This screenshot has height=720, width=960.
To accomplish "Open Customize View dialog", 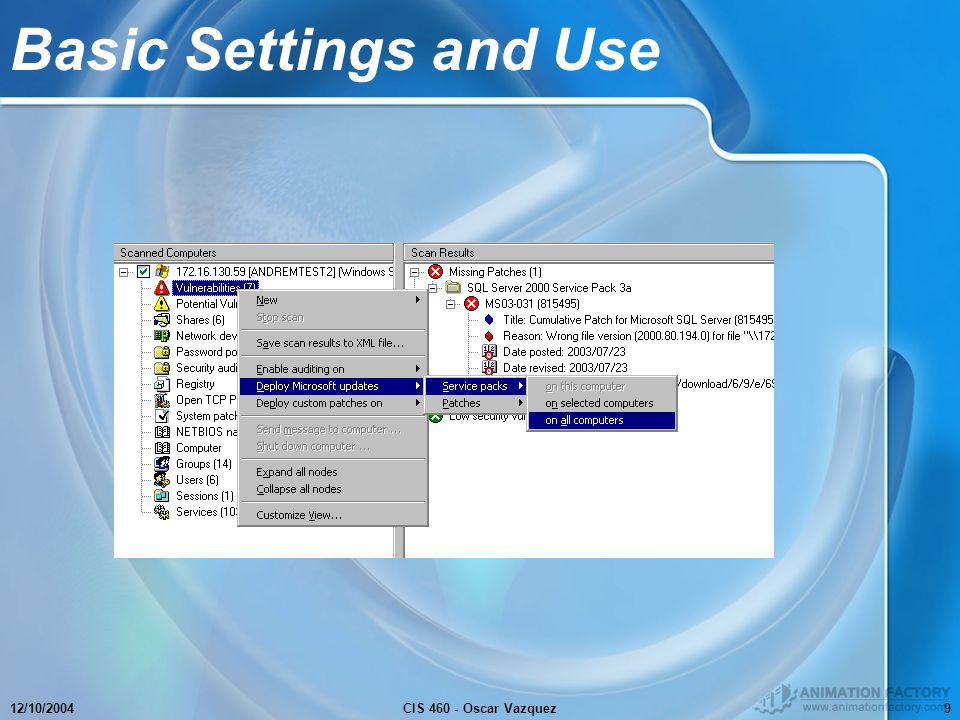I will pos(332,515).
